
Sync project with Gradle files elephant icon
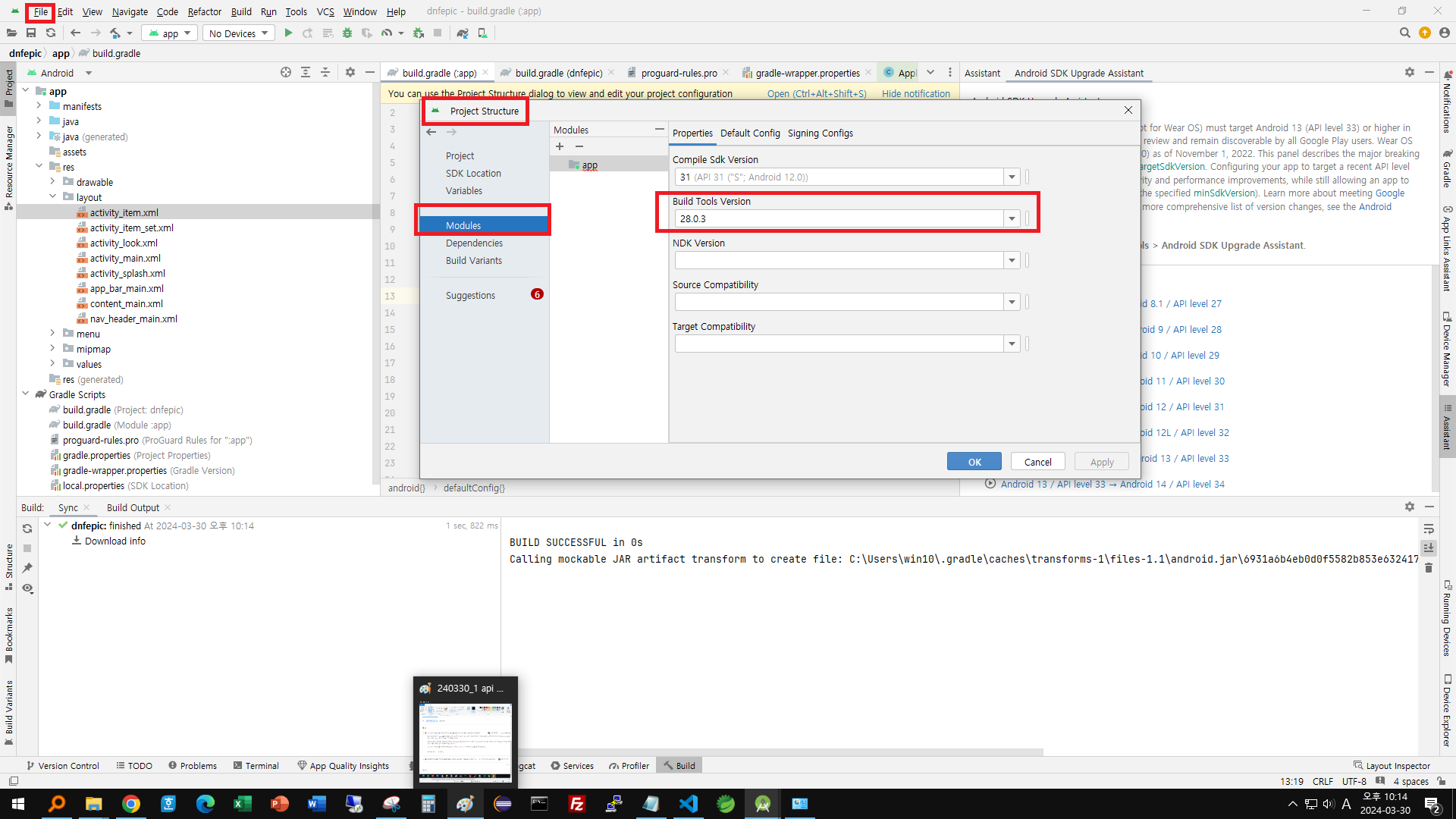[x=463, y=33]
